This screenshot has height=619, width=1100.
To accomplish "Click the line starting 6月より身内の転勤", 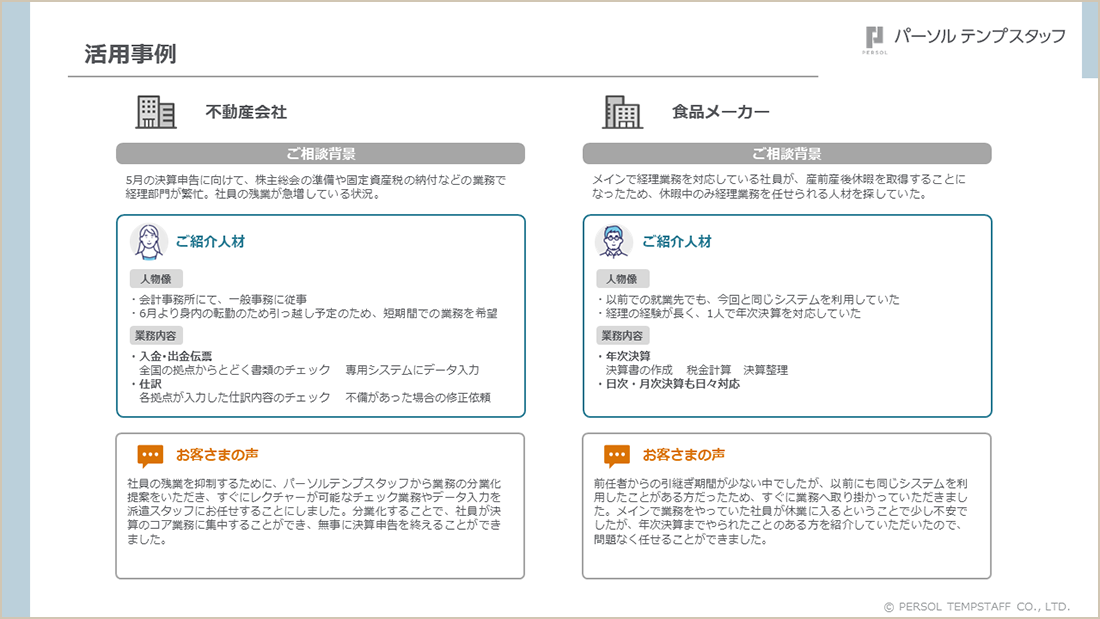I will coord(314,313).
